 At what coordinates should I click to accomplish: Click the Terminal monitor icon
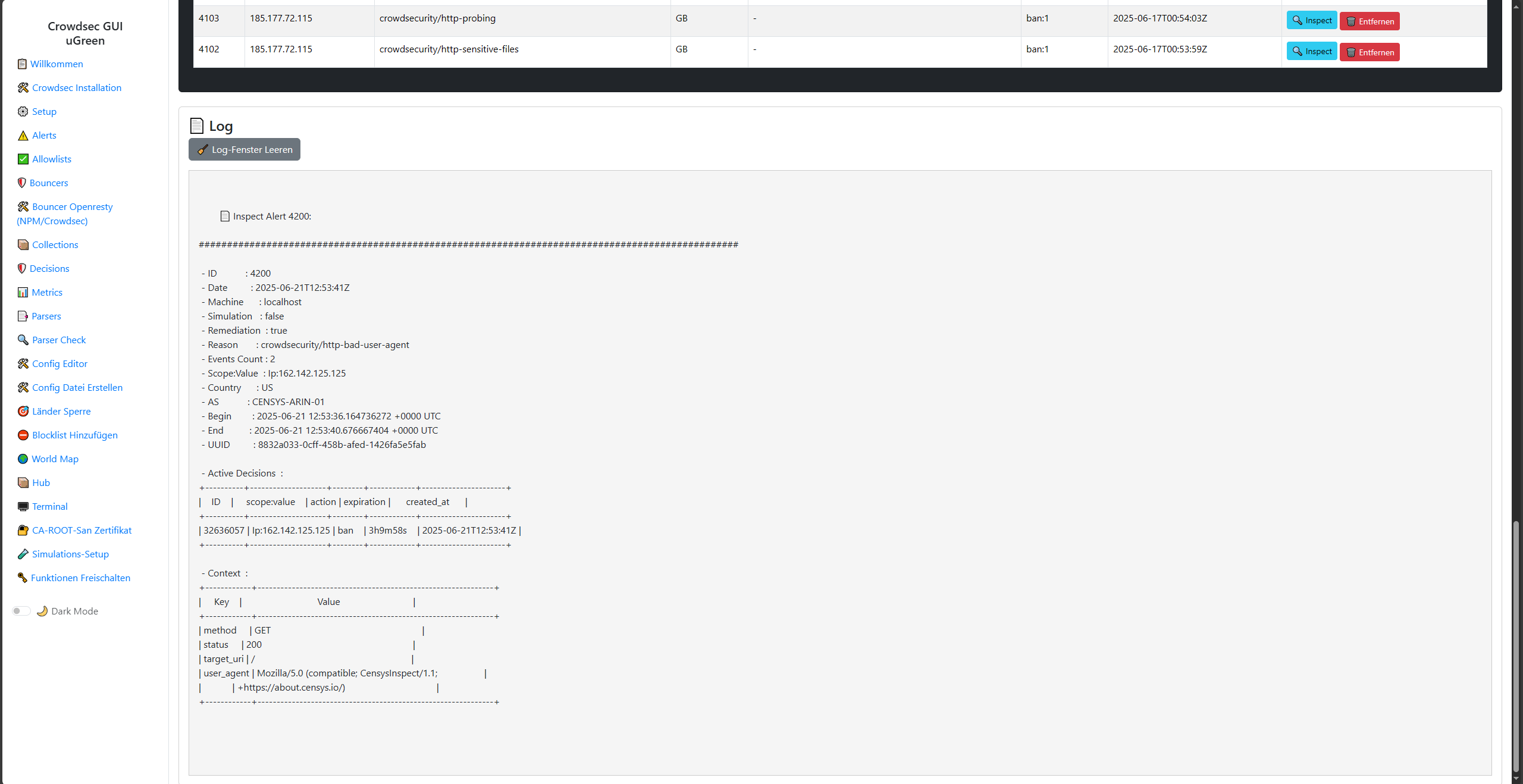(23, 506)
